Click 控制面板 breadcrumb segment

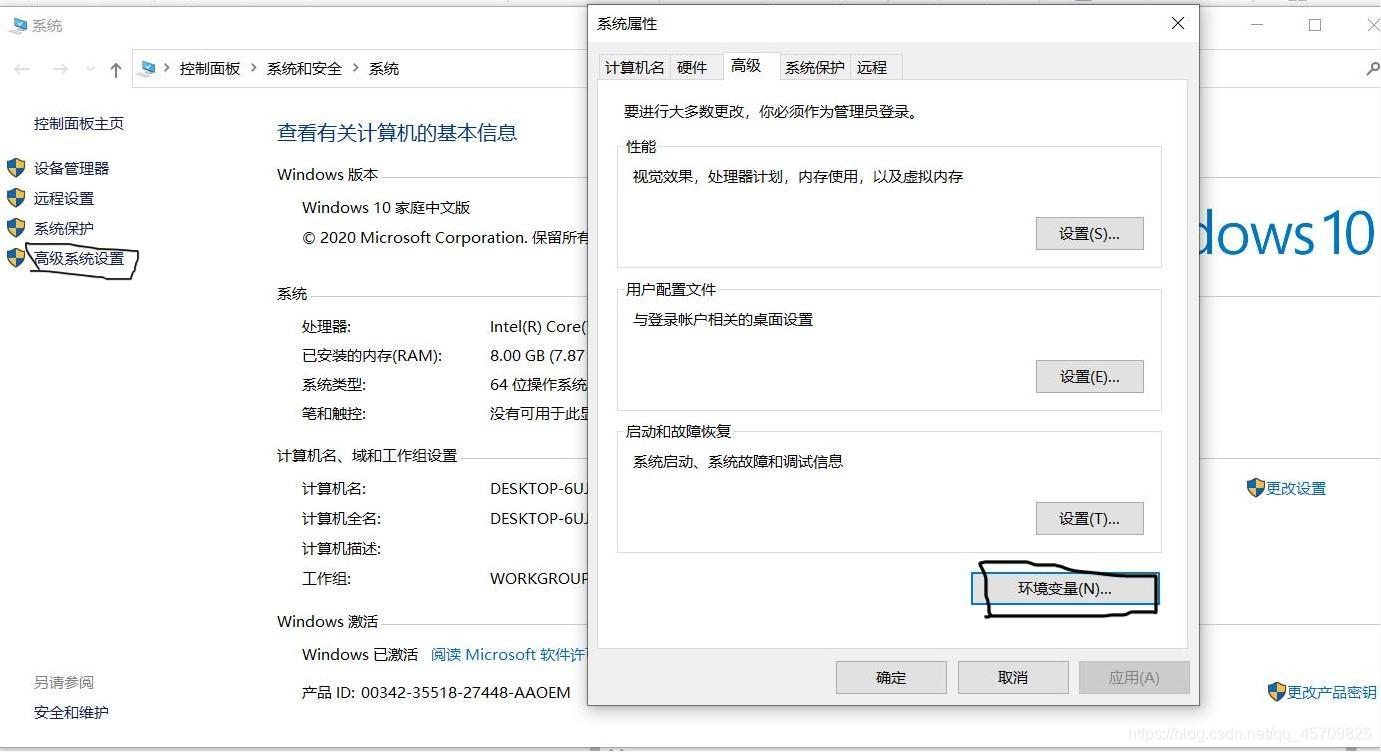point(210,69)
